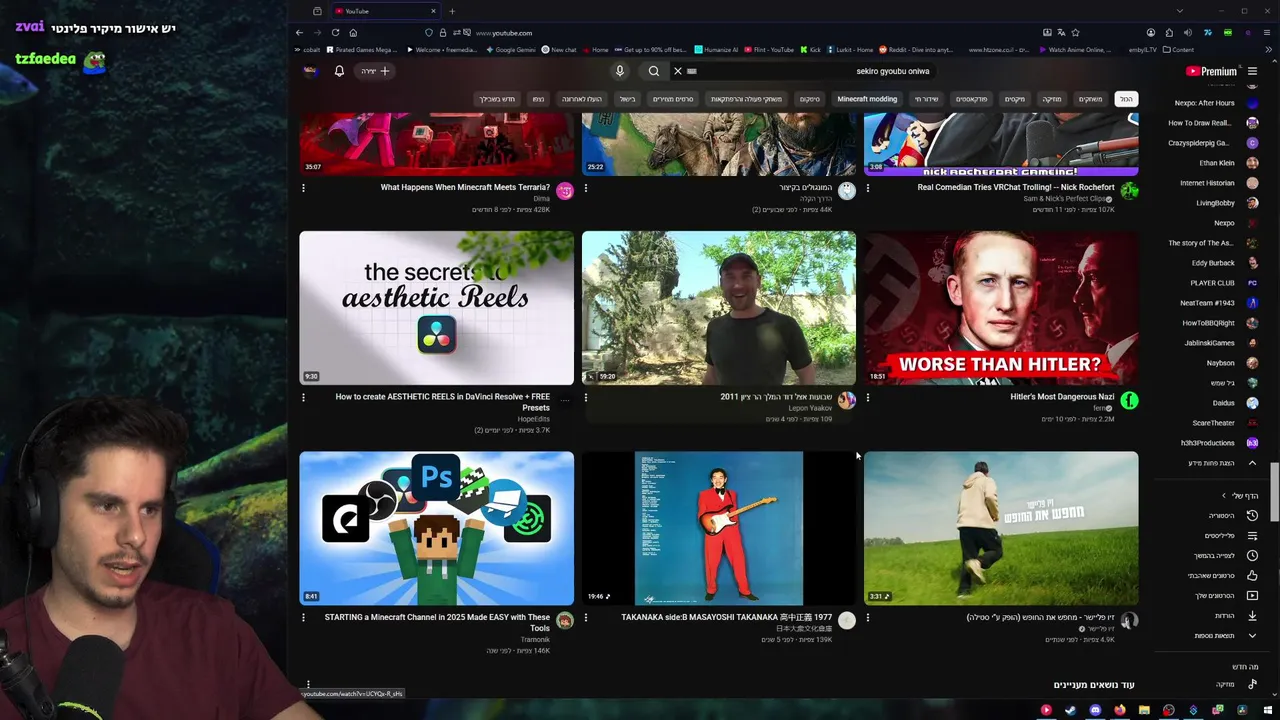Open the Downloads arrow icon
Image resolution: width=1280 pixels, height=720 pixels.
pos(1252,616)
